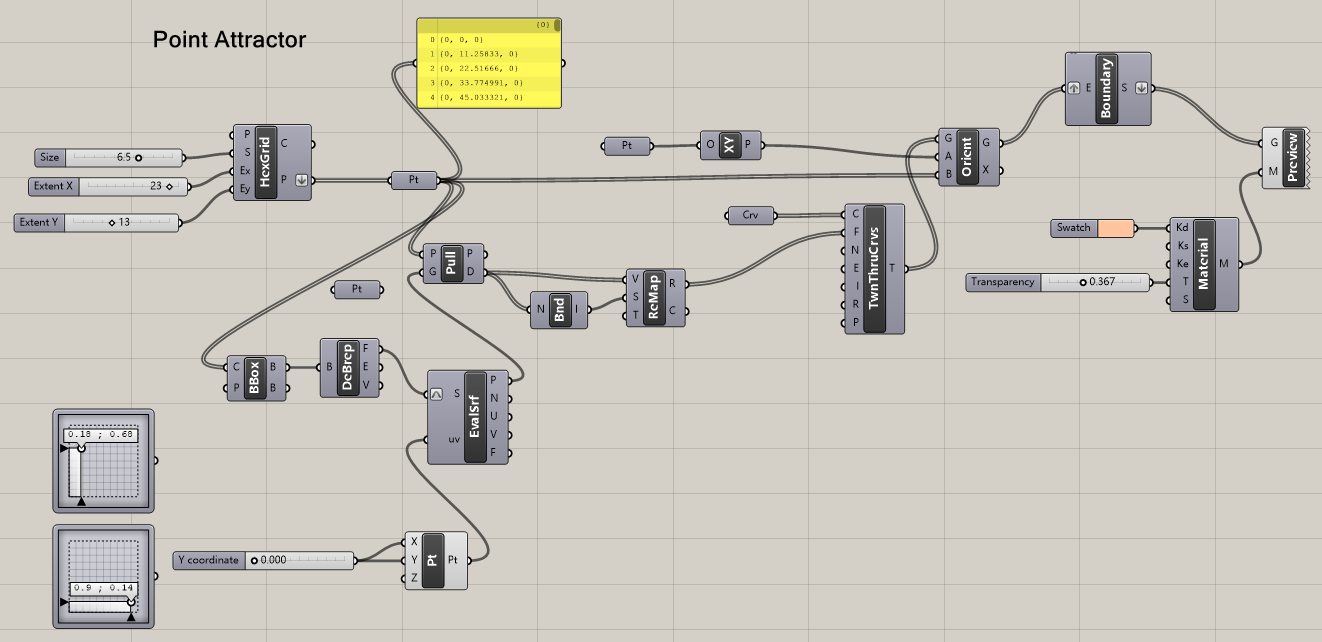The height and width of the screenshot is (642, 1322).
Task: Select the Preview component
Action: [1292, 159]
